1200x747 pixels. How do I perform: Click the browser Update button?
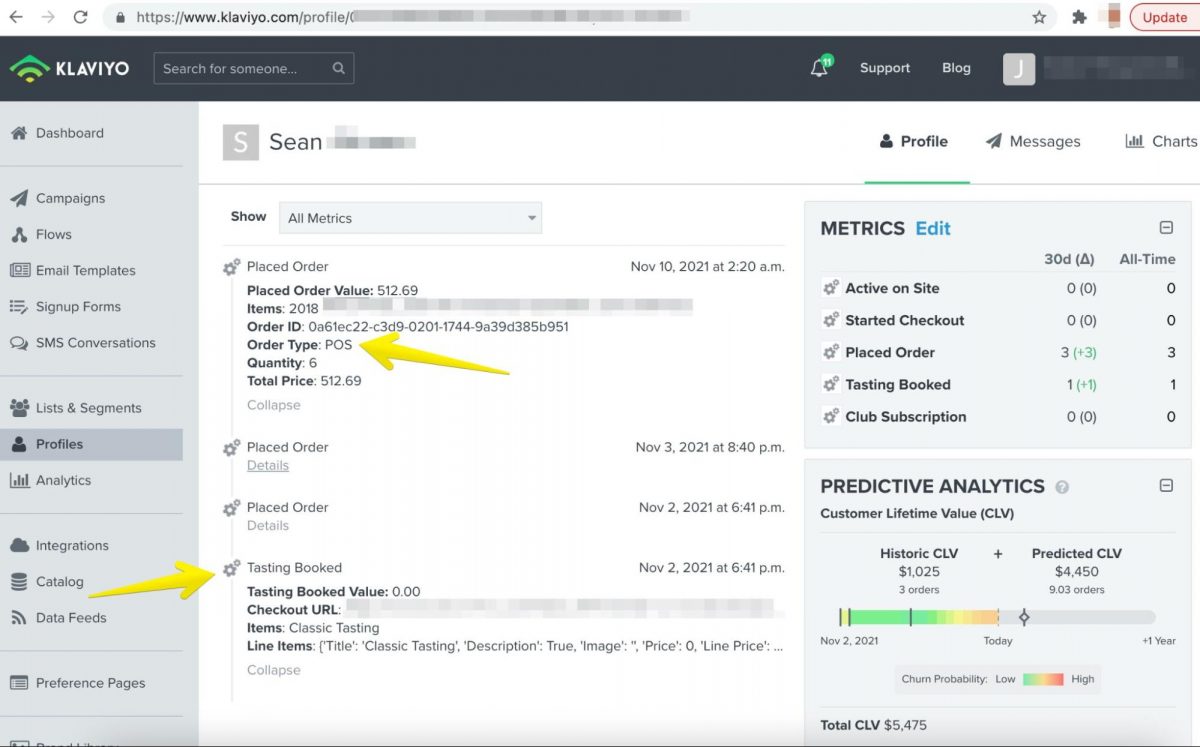(1164, 17)
